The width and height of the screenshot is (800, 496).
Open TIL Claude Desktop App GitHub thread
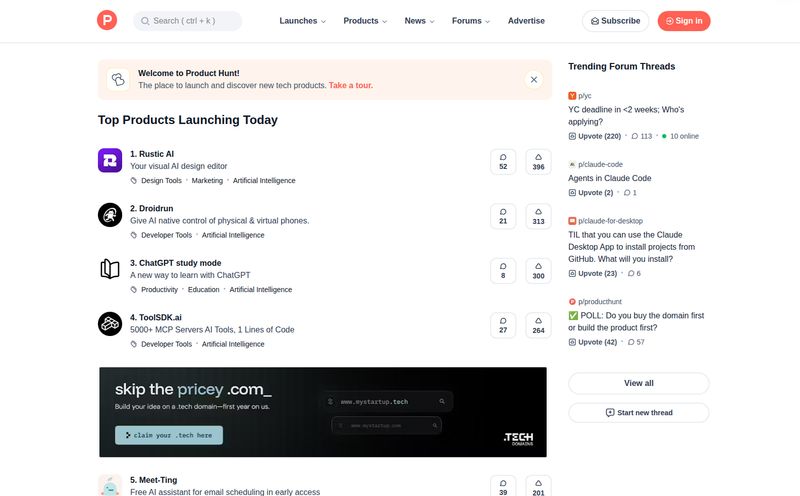coord(632,247)
